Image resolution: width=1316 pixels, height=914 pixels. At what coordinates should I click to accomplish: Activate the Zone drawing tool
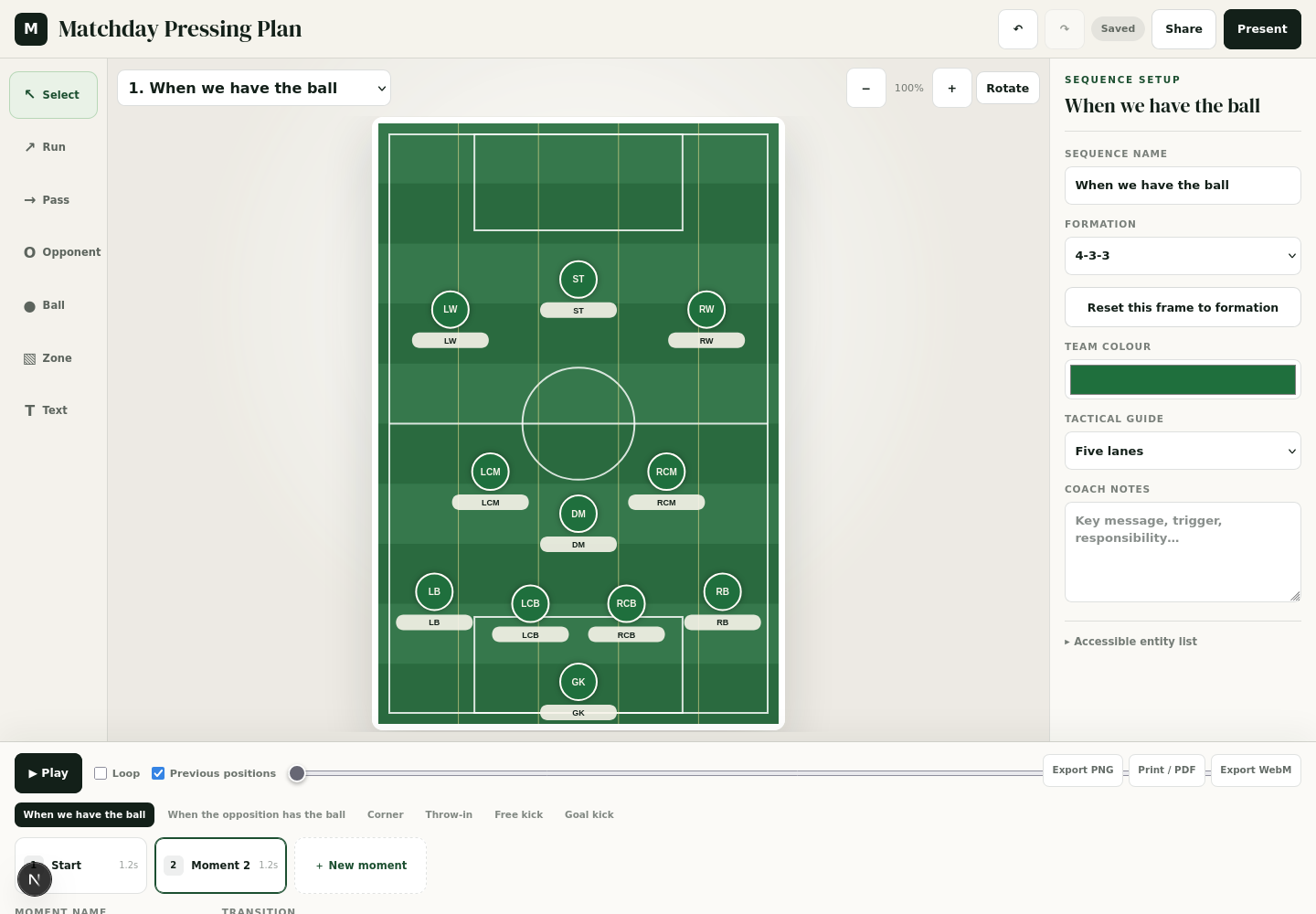(54, 358)
